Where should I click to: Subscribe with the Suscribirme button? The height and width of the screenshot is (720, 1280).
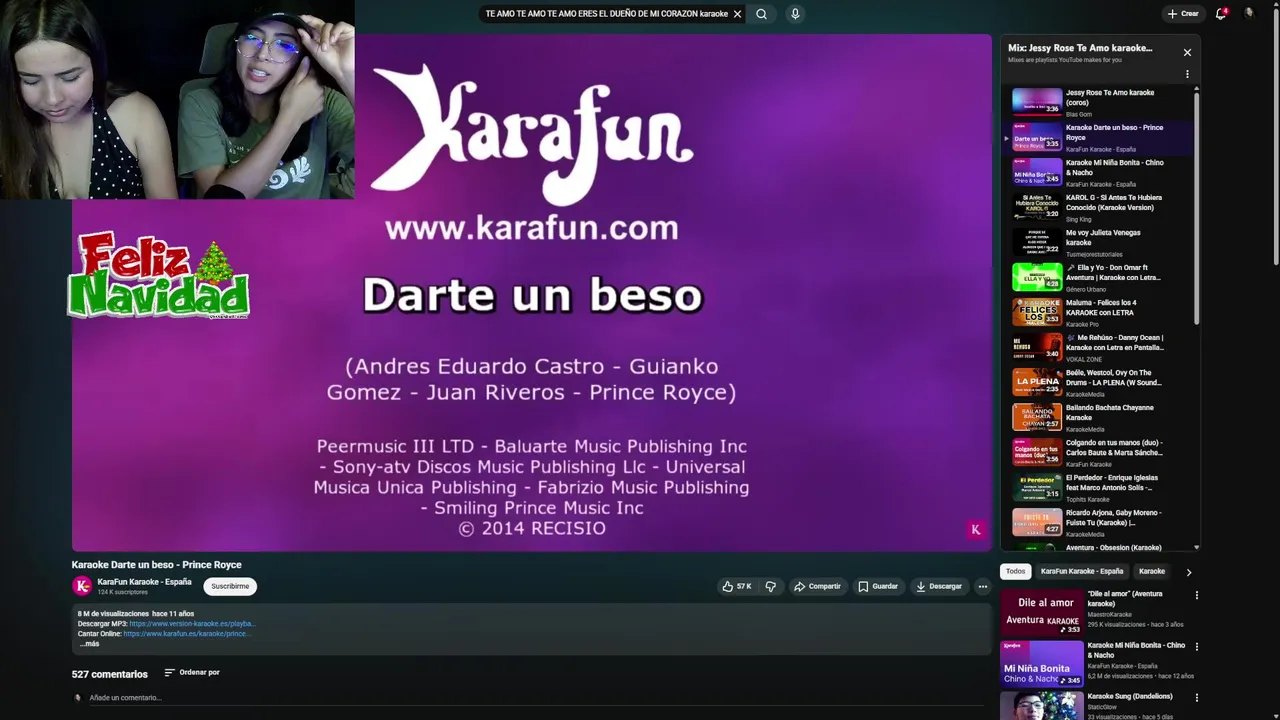[x=230, y=586]
